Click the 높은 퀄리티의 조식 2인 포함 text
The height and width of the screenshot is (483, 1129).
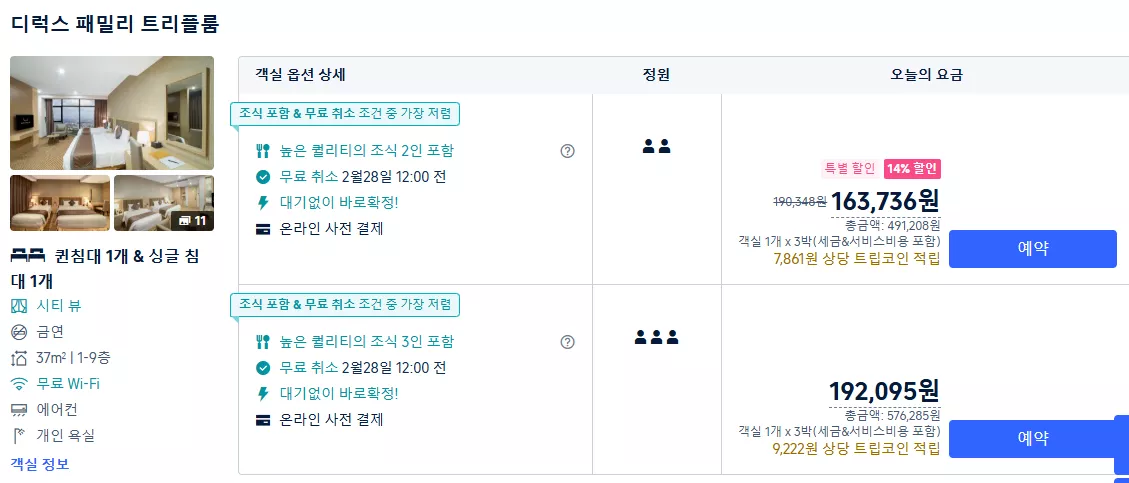367,151
